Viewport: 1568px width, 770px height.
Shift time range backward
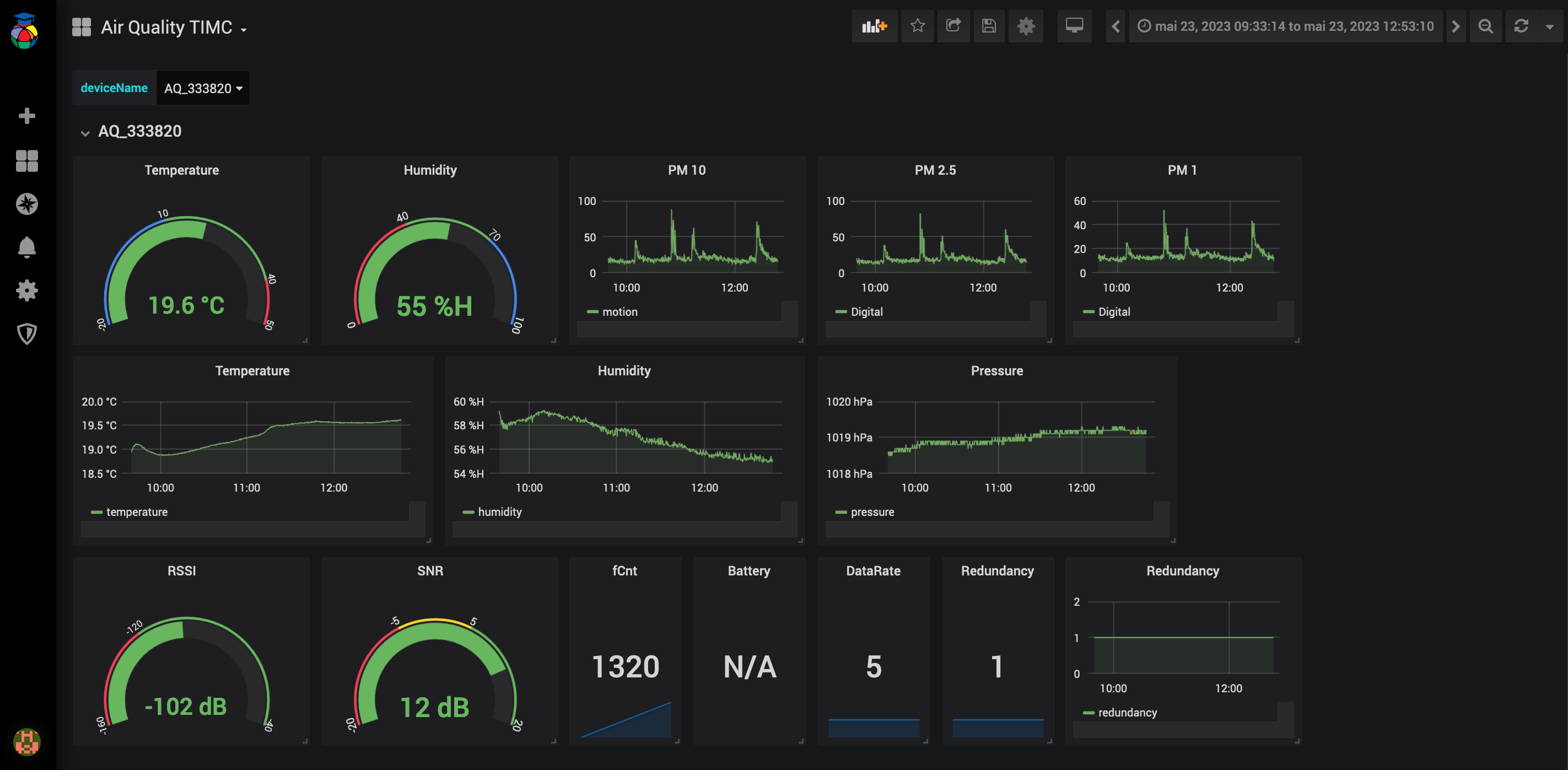pyautogui.click(x=1115, y=26)
